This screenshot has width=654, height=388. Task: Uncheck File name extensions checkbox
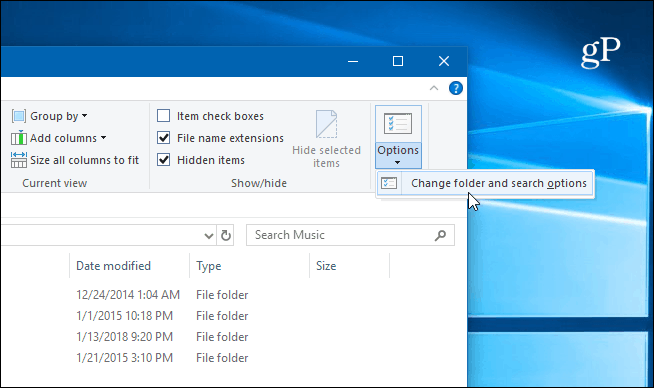click(164, 138)
